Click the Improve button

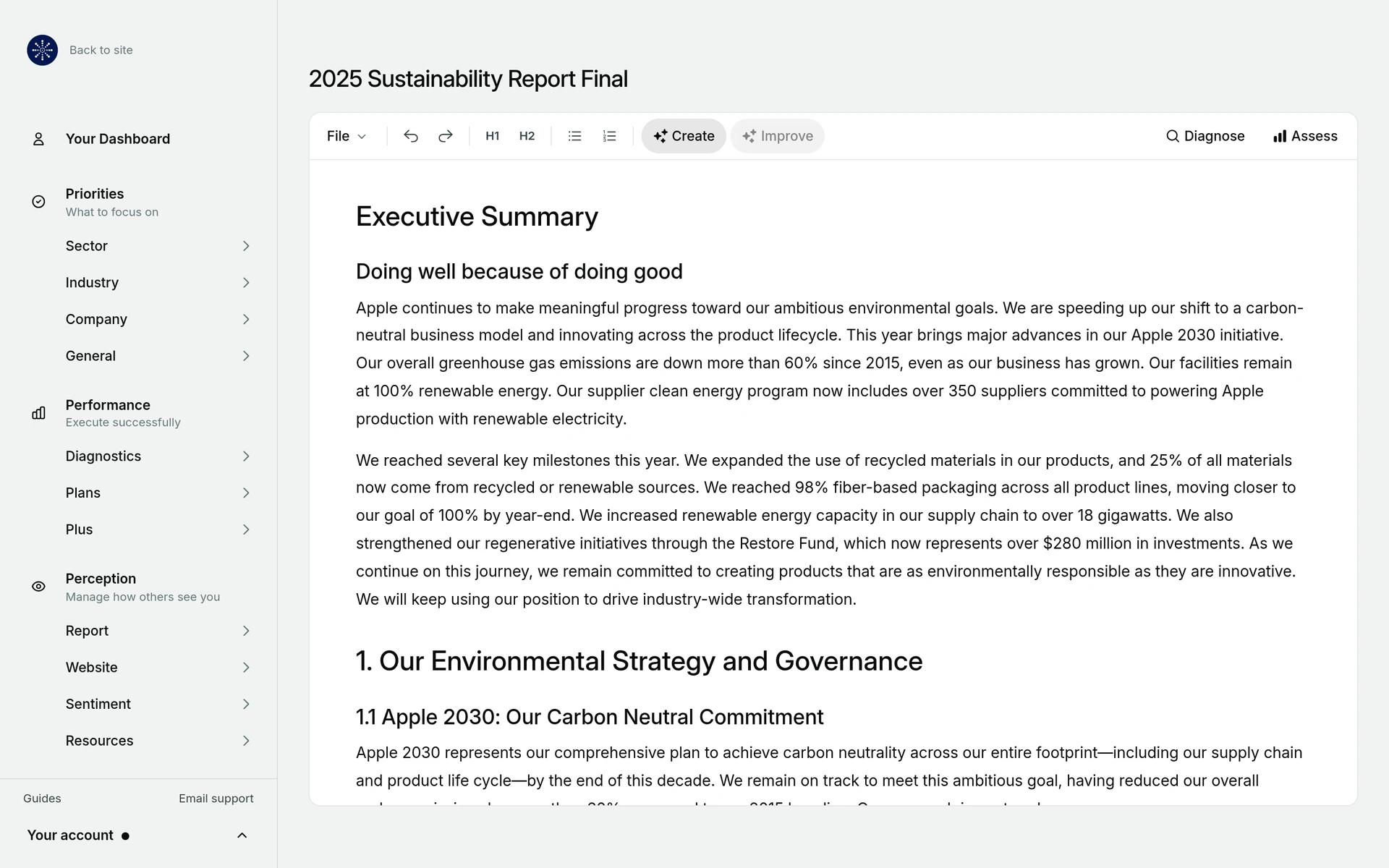777,136
